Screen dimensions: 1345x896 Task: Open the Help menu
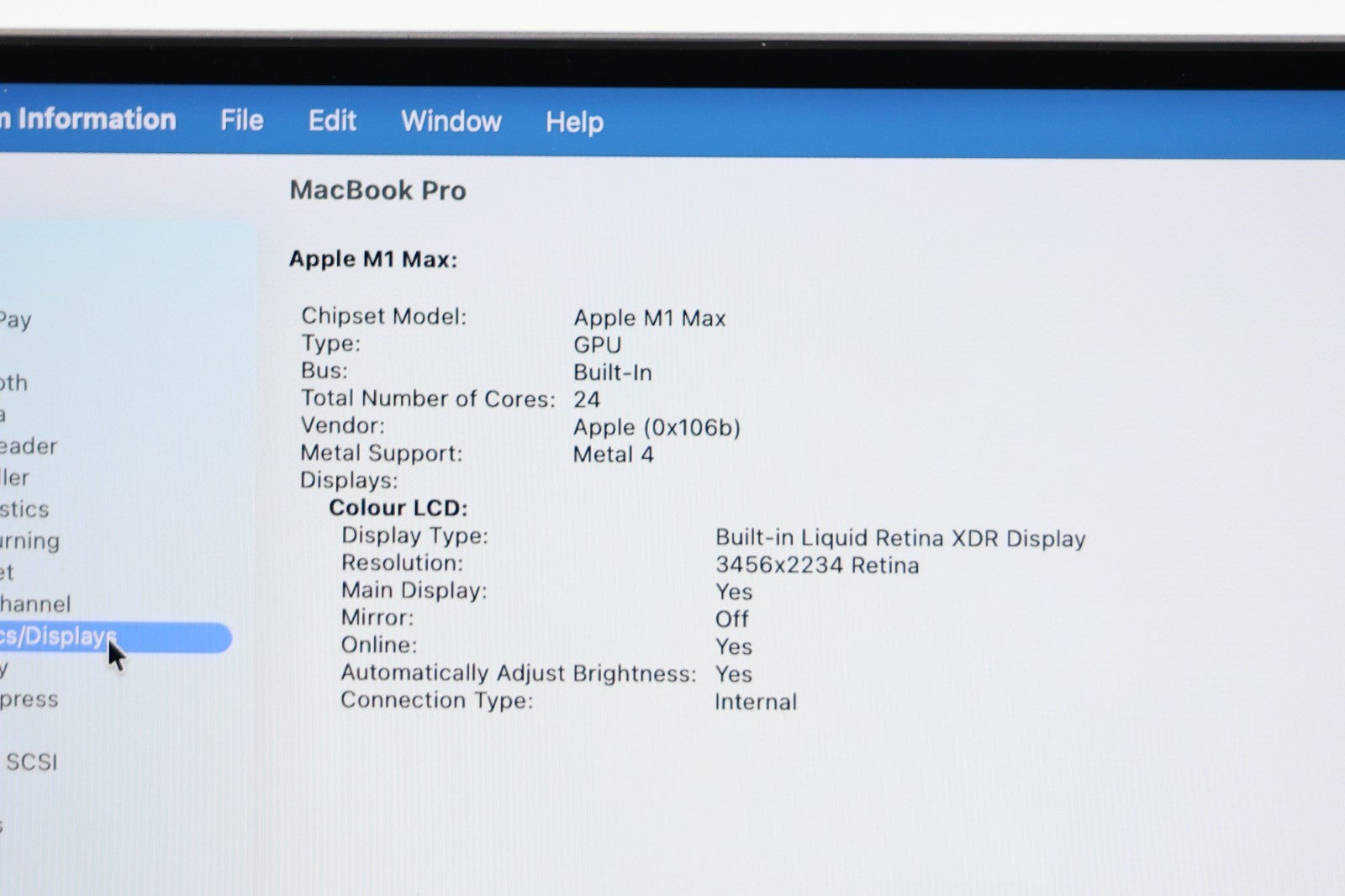[574, 122]
